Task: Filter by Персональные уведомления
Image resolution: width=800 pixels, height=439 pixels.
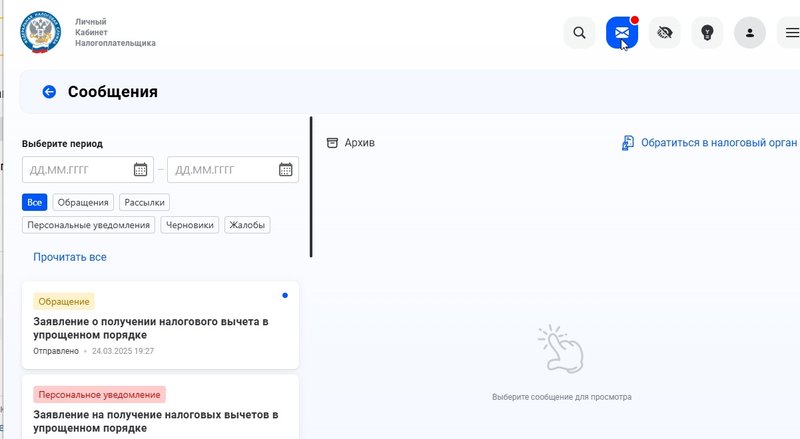Action: point(88,225)
